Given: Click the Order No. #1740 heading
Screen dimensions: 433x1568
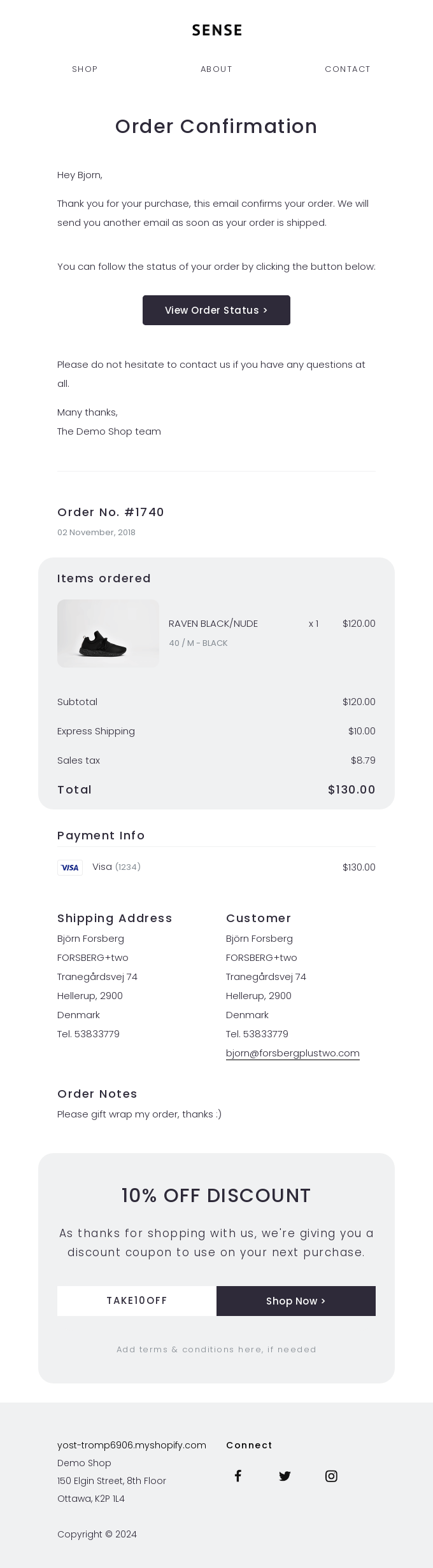Looking at the screenshot, I should click(x=111, y=512).
